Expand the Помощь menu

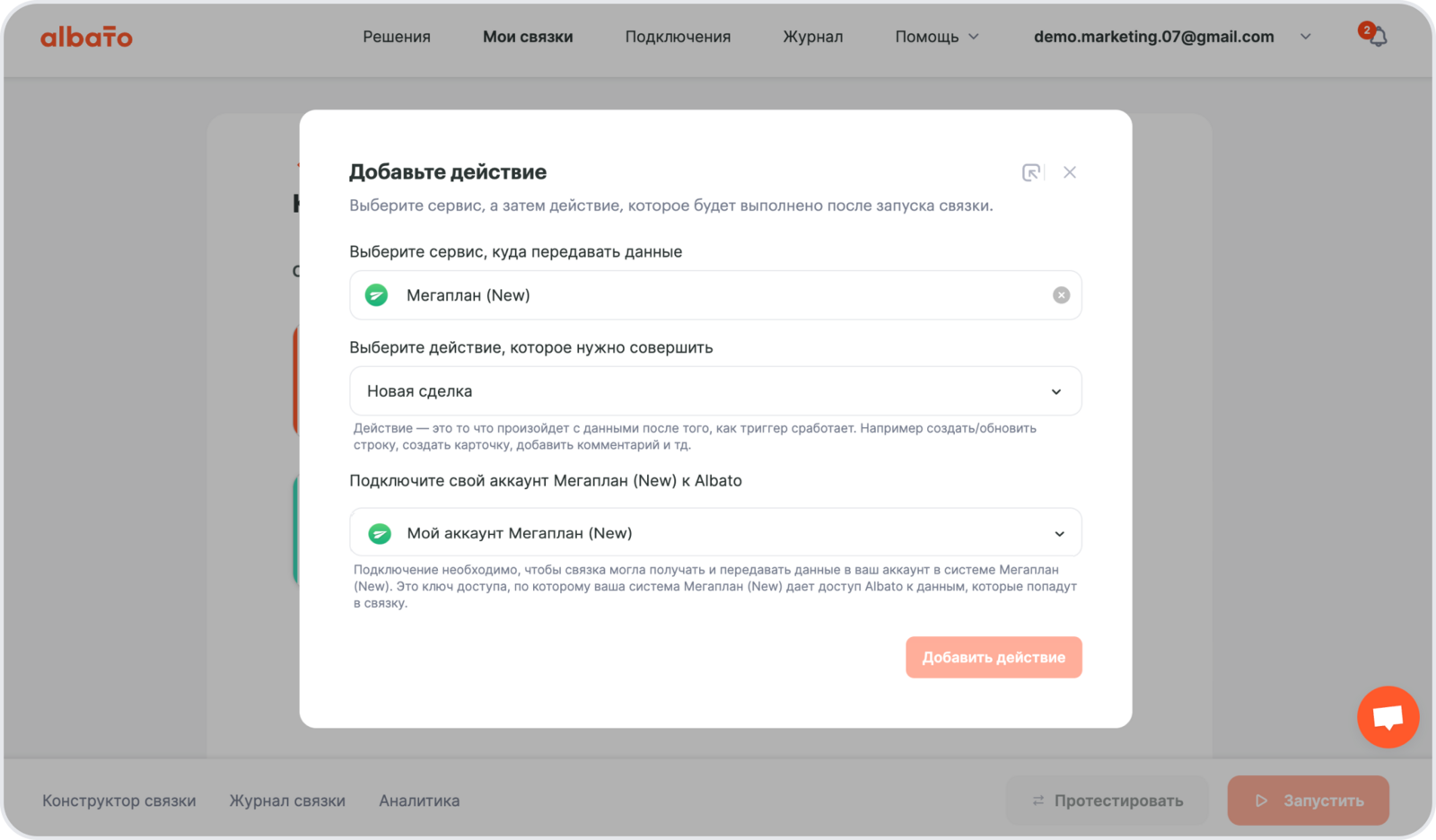936,37
